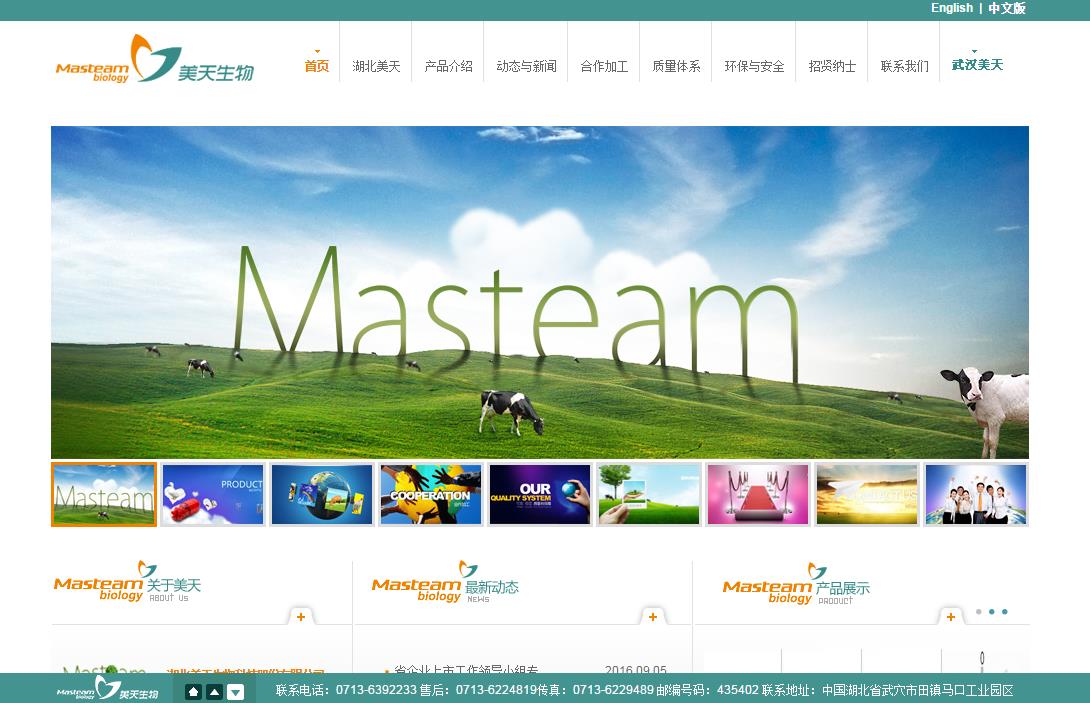This screenshot has width=1090, height=703.
Task: Select the business team slide thumbnail
Action: click(x=976, y=494)
